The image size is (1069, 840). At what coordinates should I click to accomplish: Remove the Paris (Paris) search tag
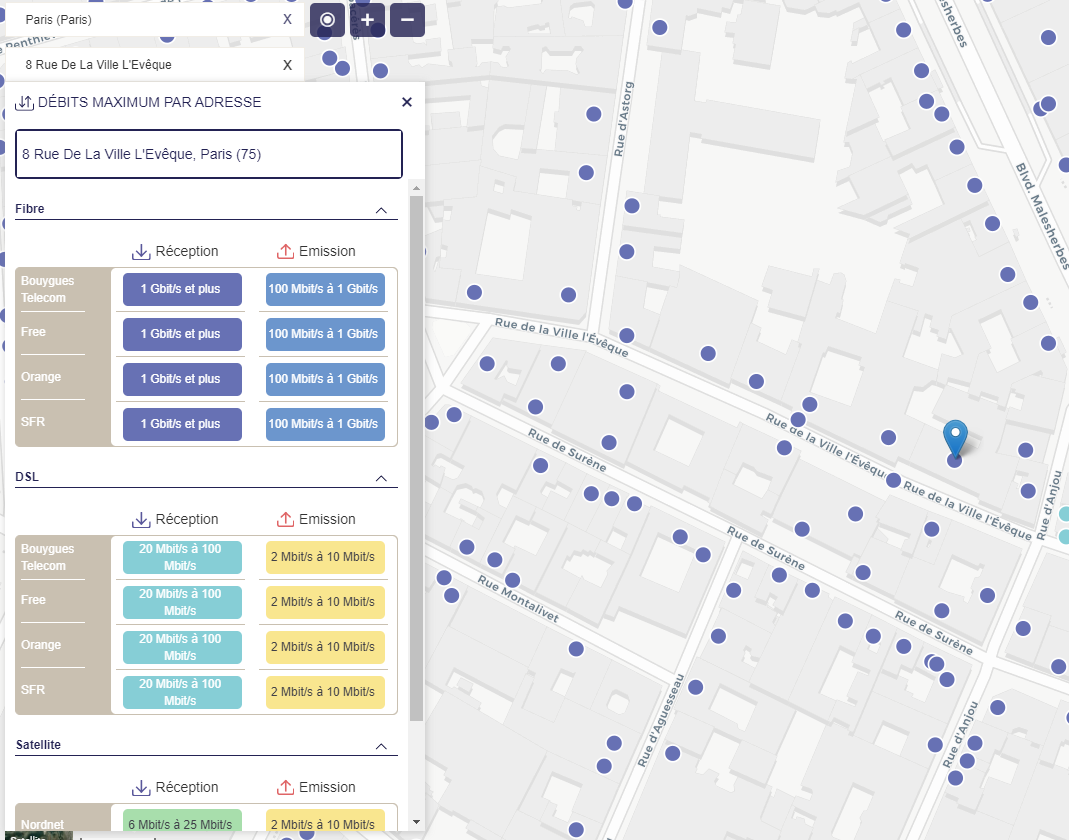[x=288, y=19]
